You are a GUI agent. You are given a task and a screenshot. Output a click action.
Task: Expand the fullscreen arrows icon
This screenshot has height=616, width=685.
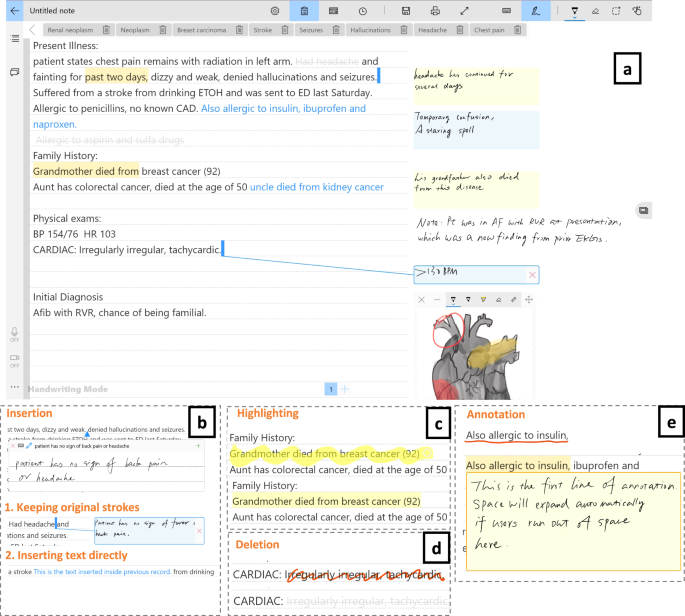[464, 10]
